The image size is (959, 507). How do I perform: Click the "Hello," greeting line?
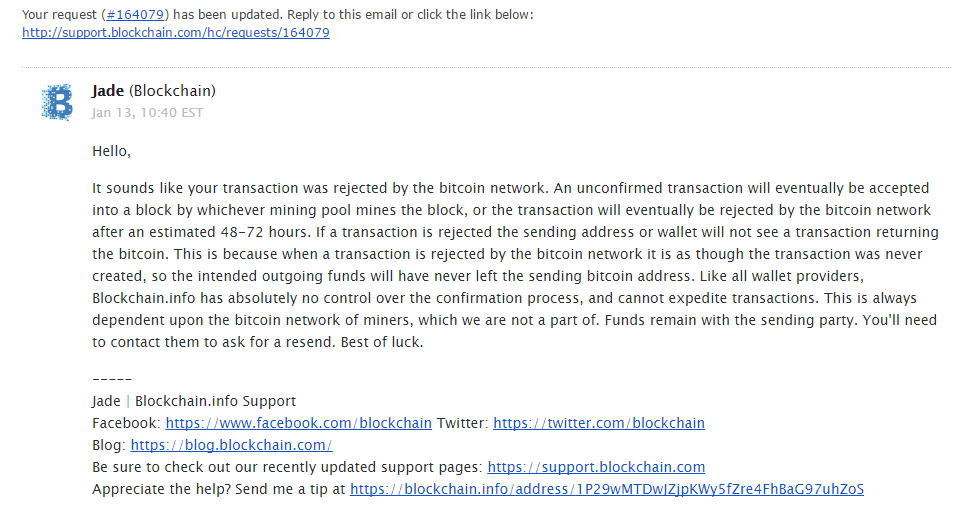pyautogui.click(x=111, y=151)
